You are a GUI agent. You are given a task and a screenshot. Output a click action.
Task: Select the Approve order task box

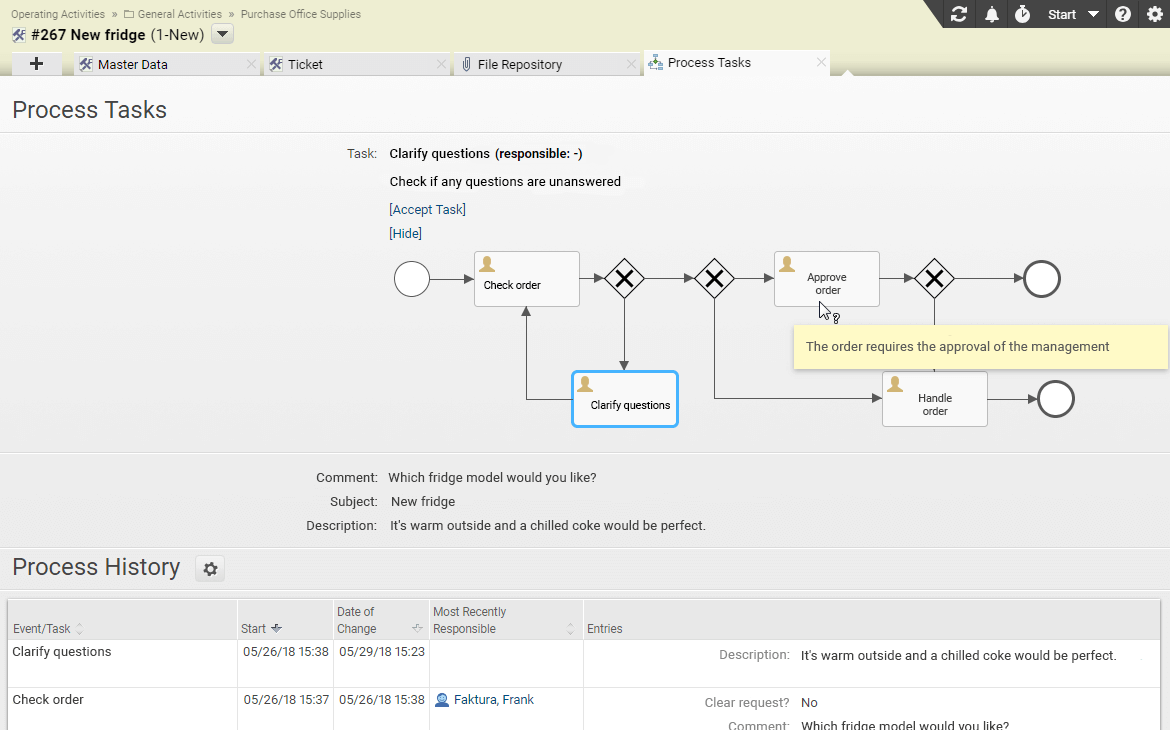(827, 279)
